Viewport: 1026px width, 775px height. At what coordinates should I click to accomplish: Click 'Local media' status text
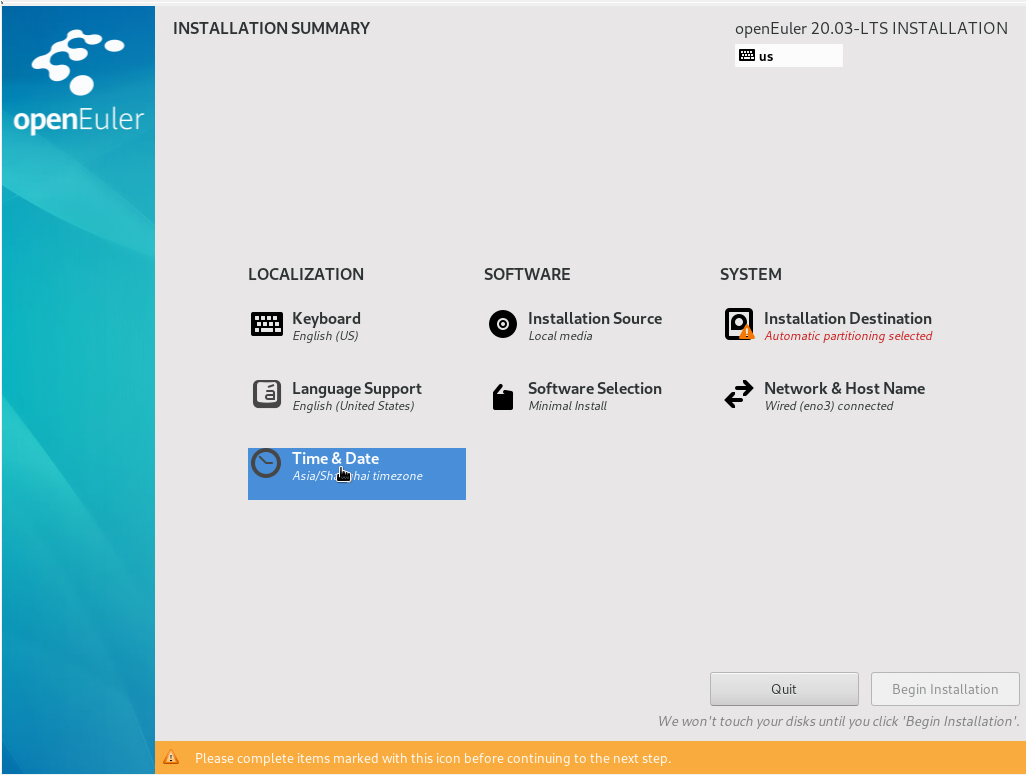point(560,336)
